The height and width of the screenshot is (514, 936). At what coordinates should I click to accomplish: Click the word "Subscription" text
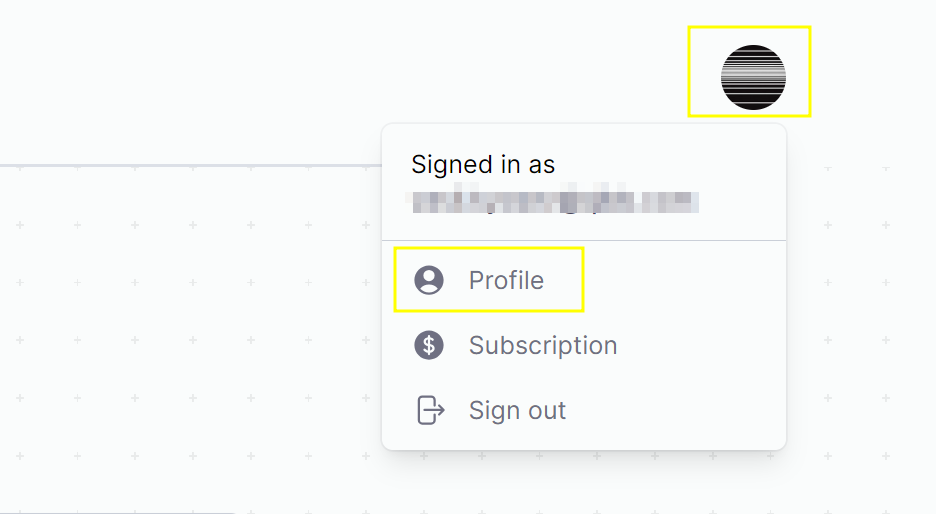(x=543, y=345)
